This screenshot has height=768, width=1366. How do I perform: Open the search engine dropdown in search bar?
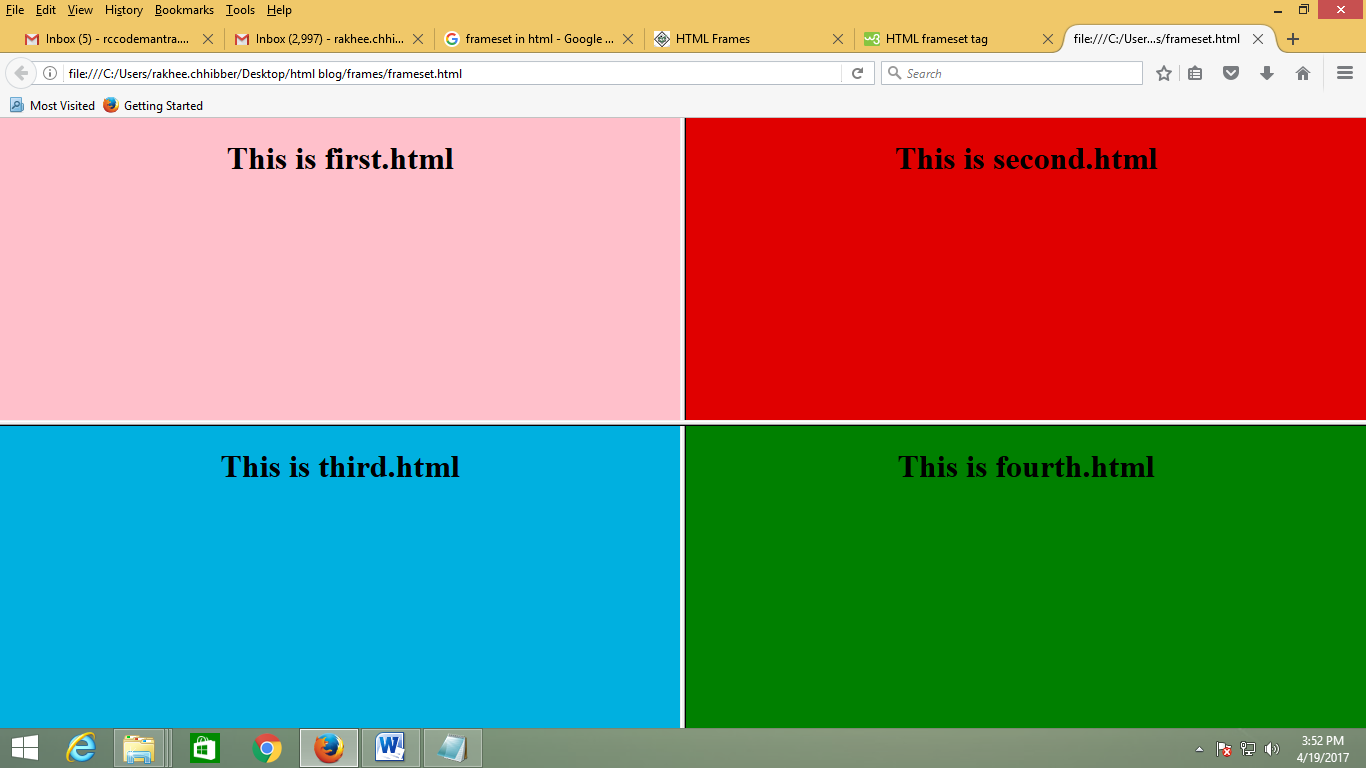click(893, 72)
